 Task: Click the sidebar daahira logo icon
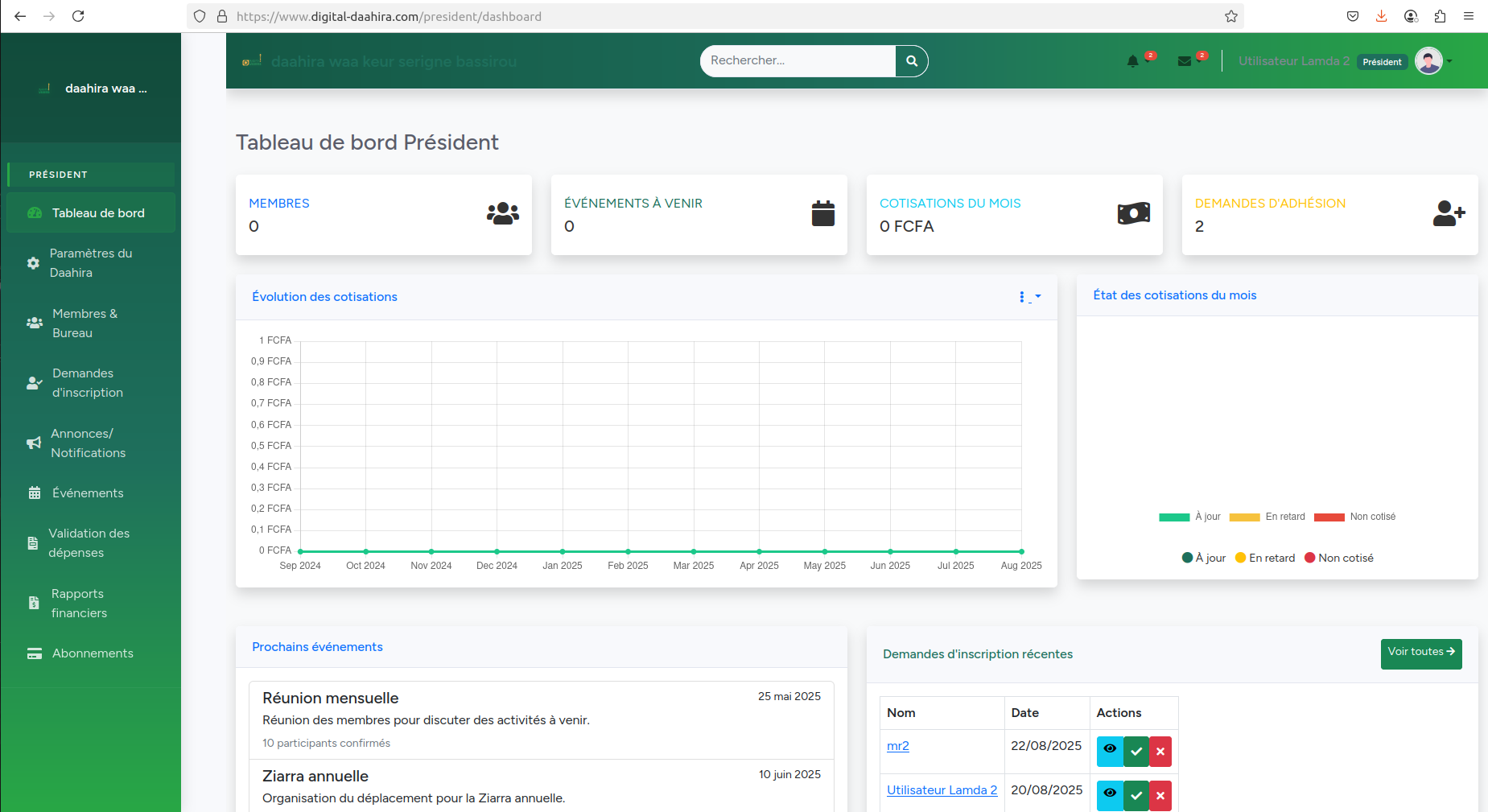pos(45,89)
